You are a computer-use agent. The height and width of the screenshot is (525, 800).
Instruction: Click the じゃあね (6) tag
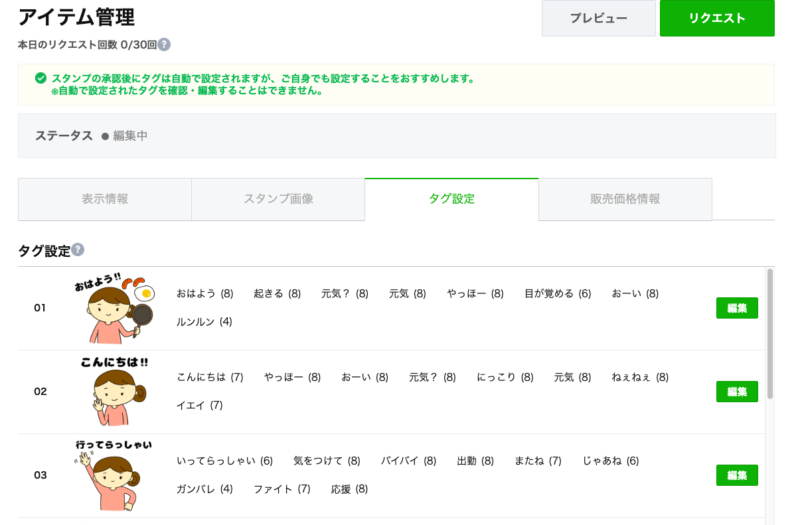pyautogui.click(x=611, y=461)
